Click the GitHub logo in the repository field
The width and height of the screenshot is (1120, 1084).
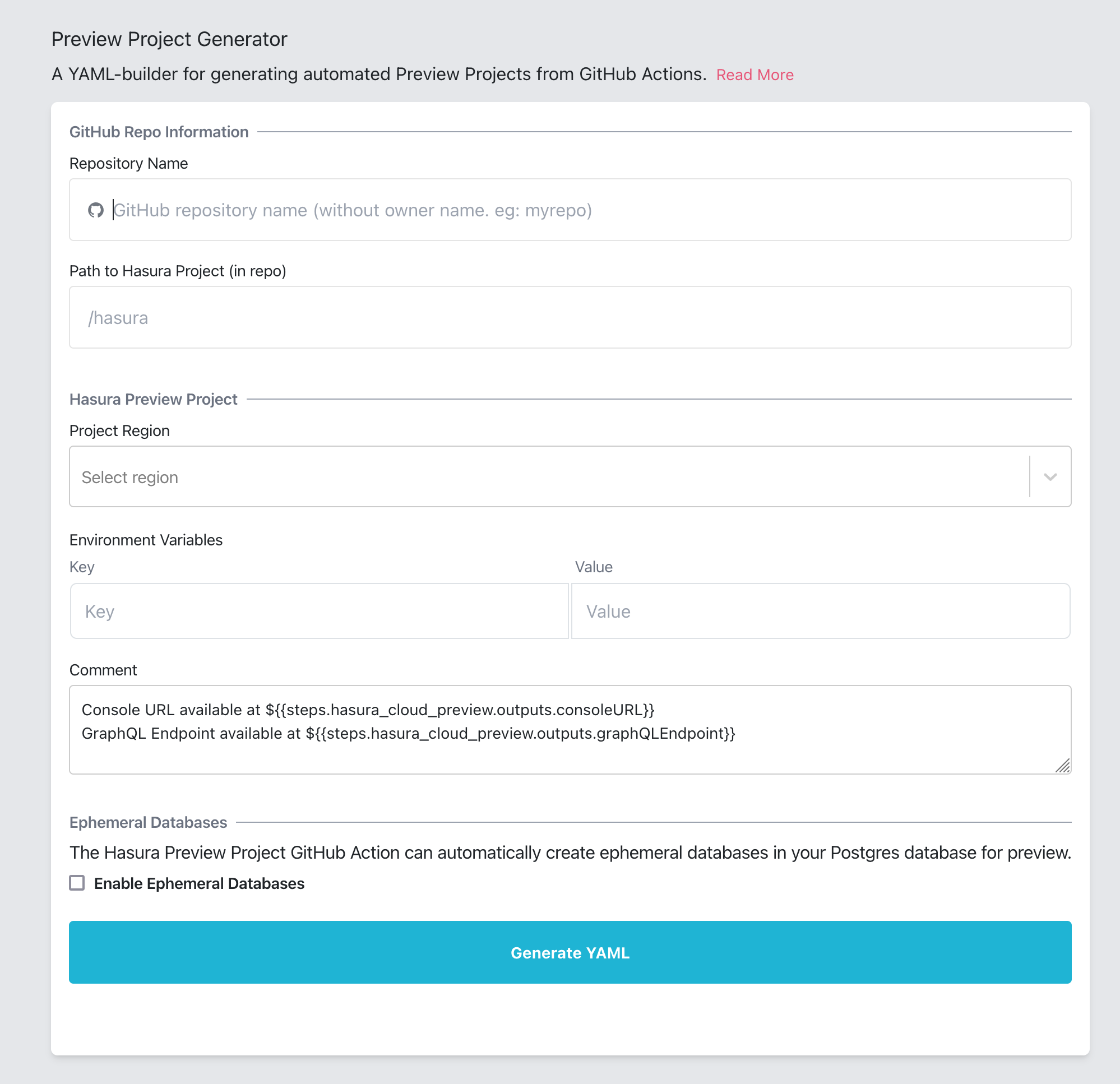pos(96,210)
